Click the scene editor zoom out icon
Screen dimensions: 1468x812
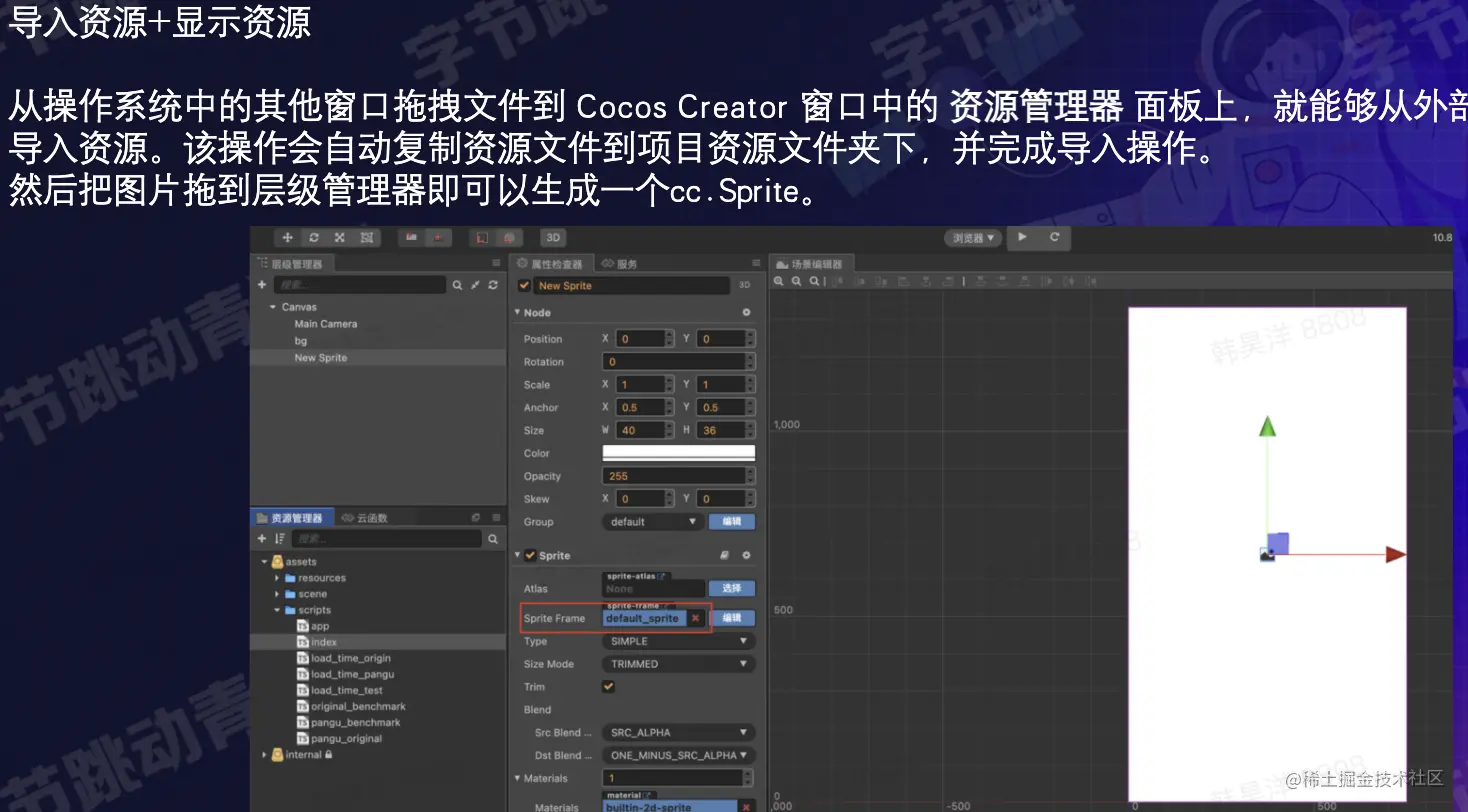point(797,282)
